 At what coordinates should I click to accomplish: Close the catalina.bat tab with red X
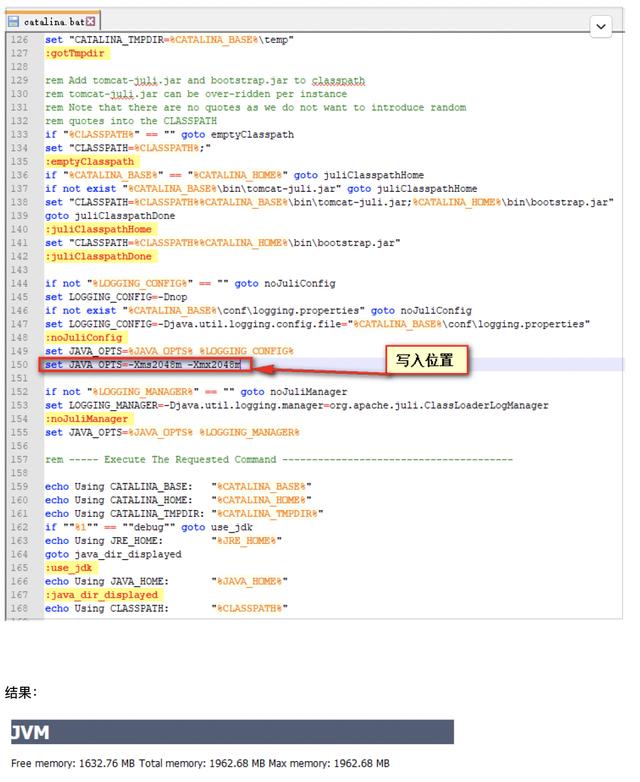tap(91, 20)
